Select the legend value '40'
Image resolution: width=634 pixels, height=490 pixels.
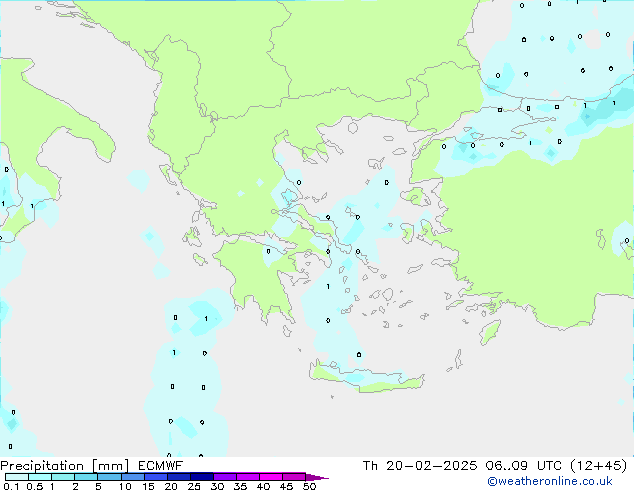tap(263, 486)
